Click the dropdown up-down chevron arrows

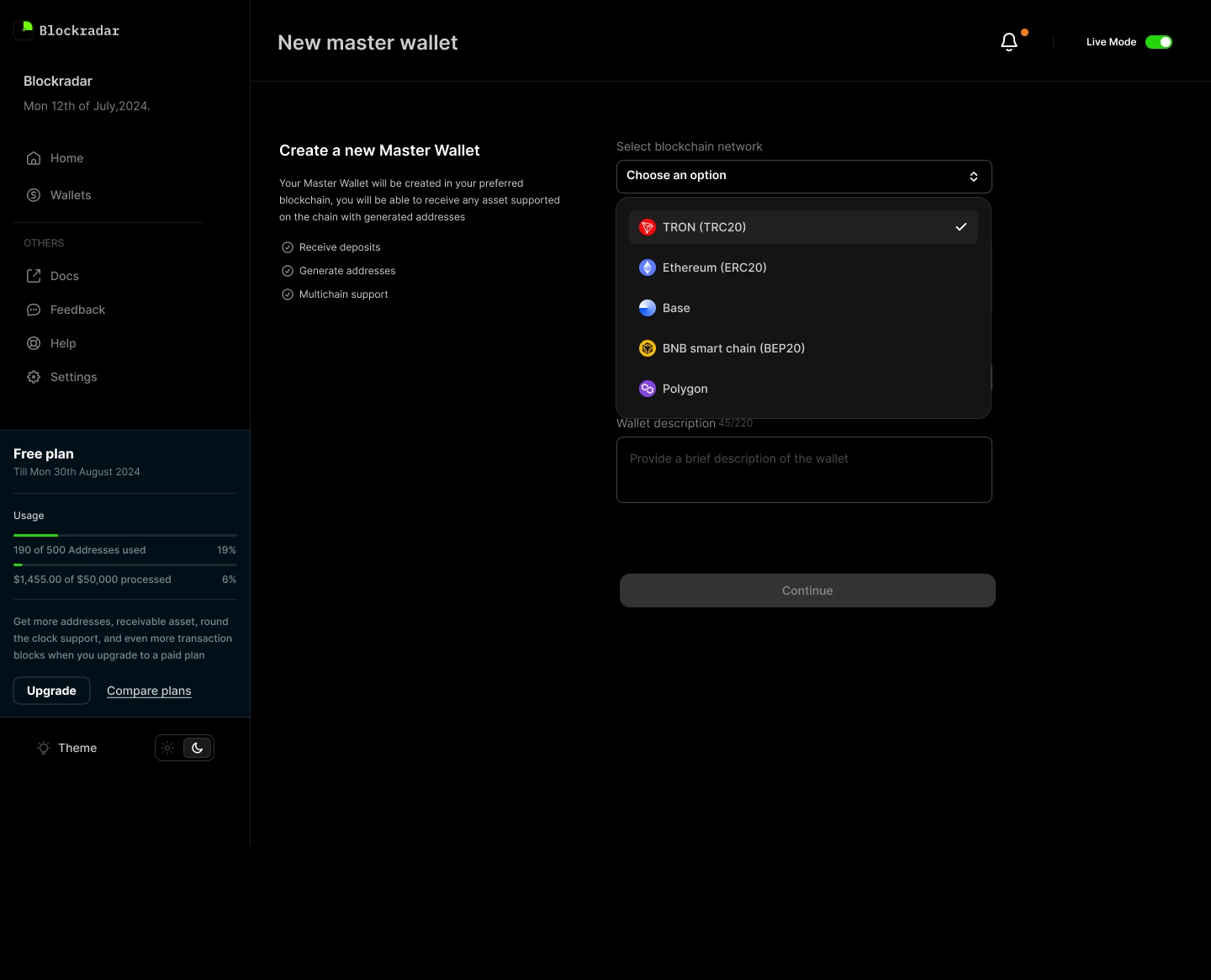click(x=974, y=177)
